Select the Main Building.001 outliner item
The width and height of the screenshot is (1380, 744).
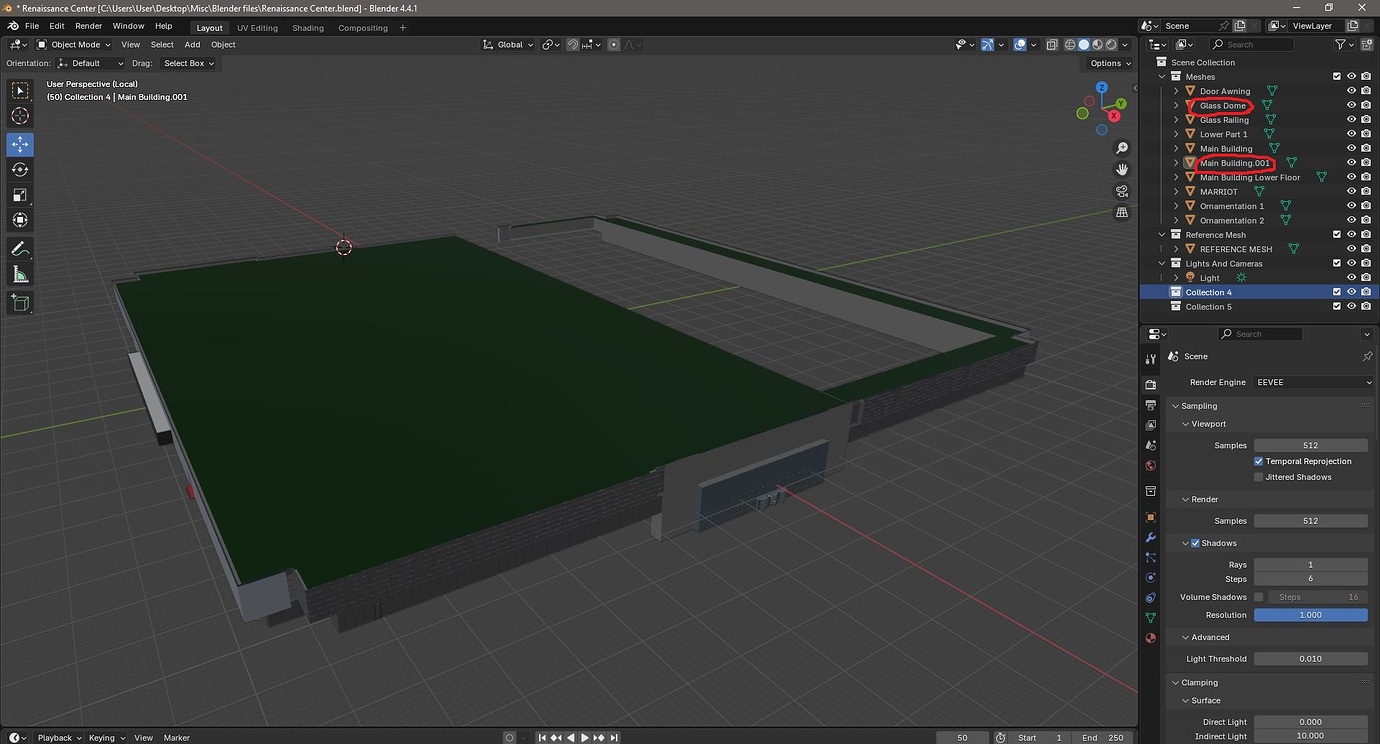(1234, 163)
